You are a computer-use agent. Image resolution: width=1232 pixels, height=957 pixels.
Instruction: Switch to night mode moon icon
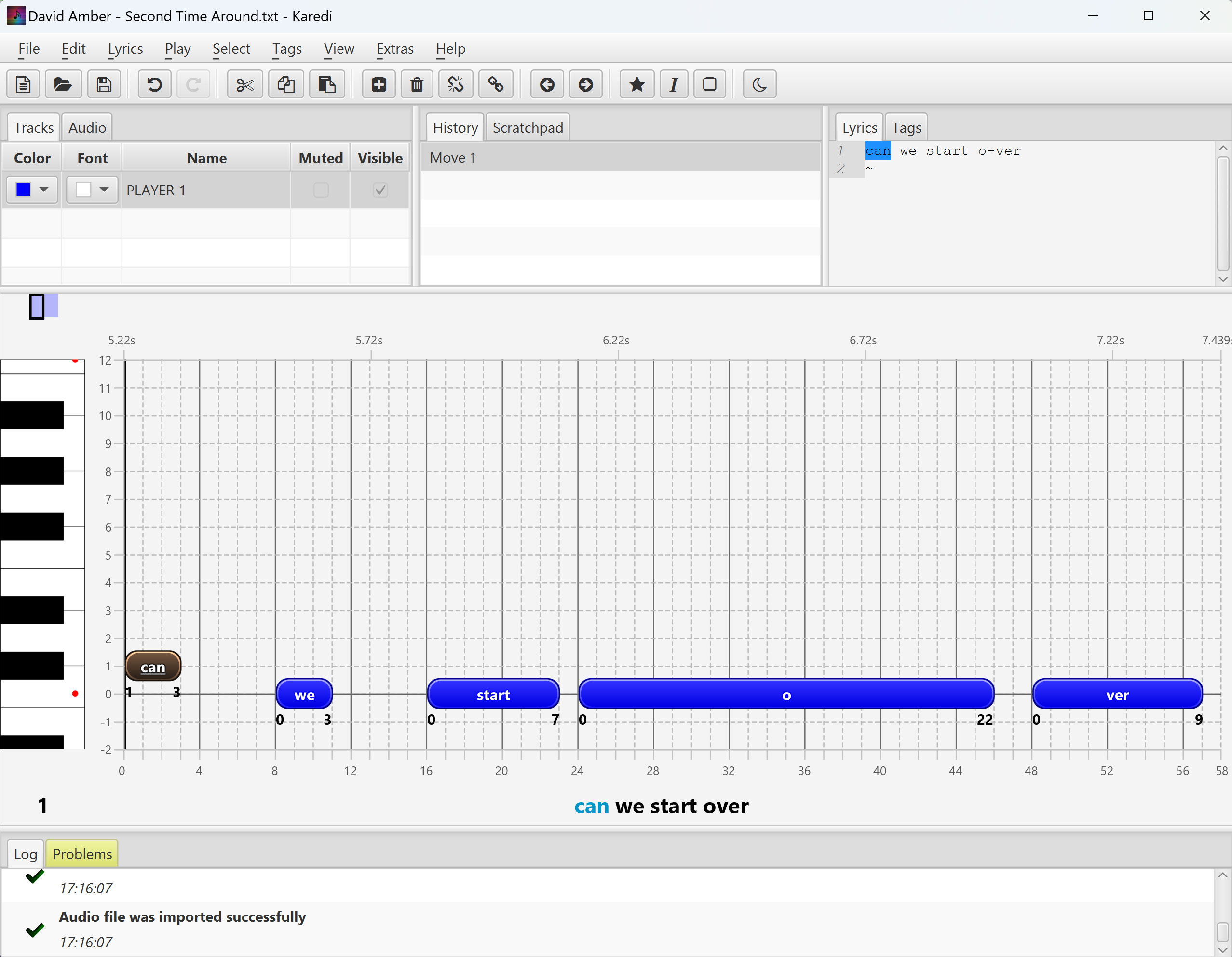(x=759, y=84)
